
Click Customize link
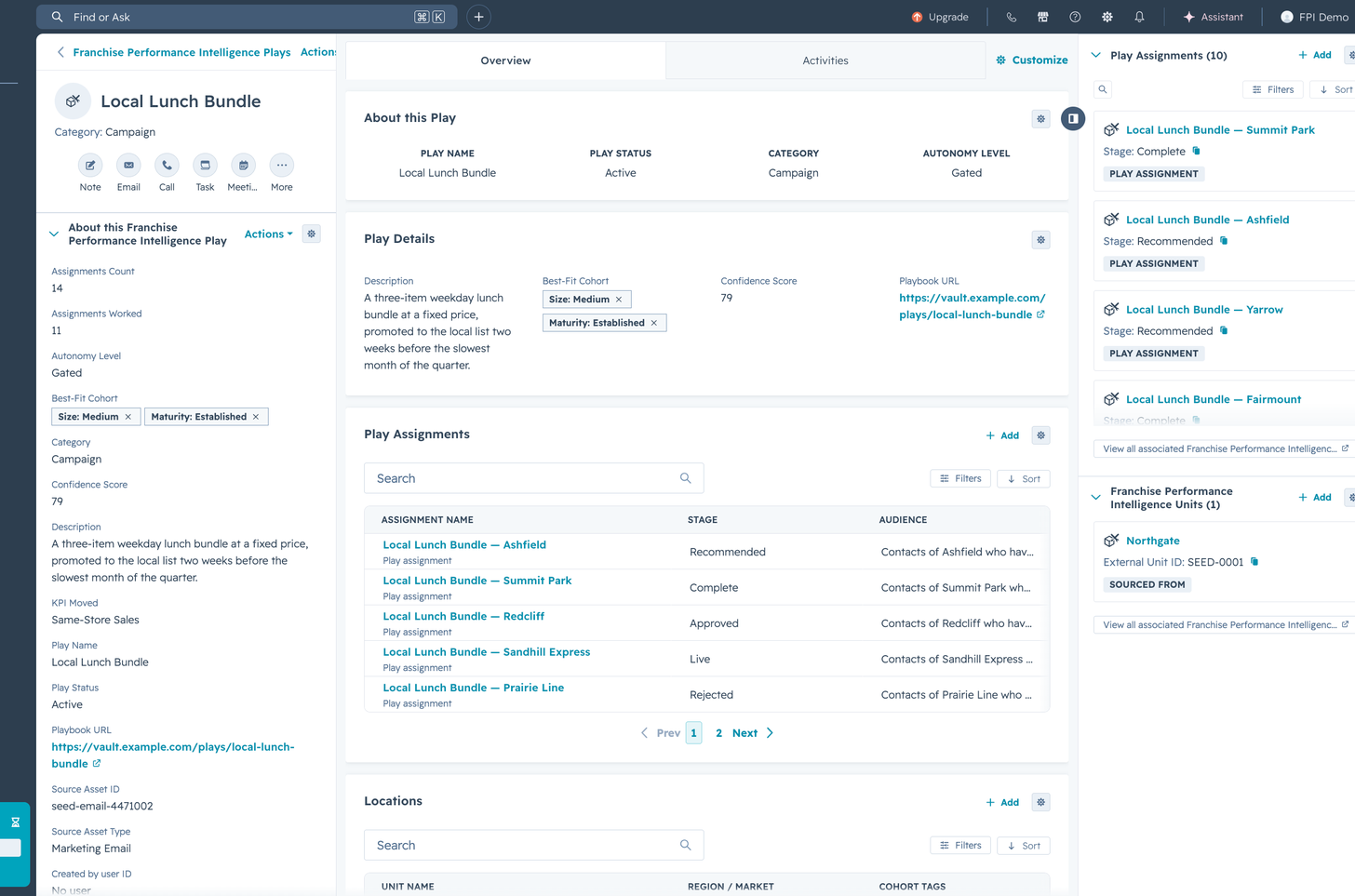pos(1032,60)
